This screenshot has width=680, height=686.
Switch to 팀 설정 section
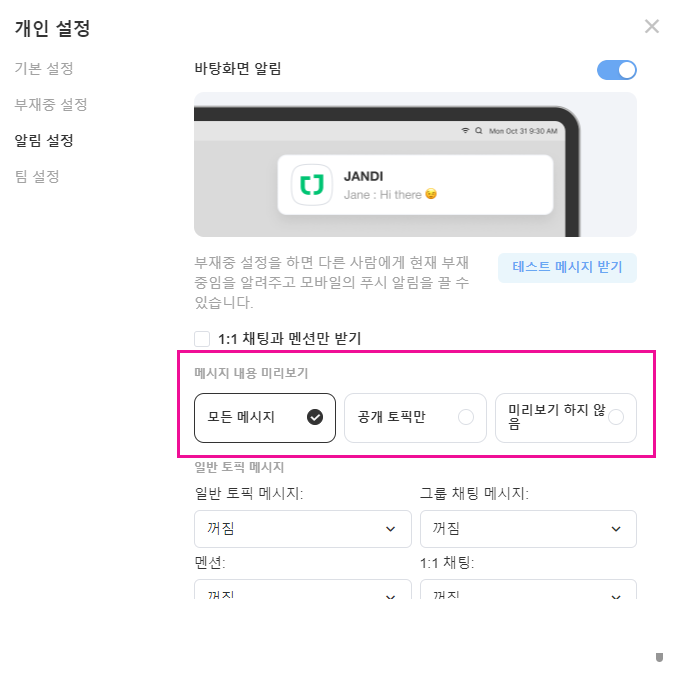point(37,176)
